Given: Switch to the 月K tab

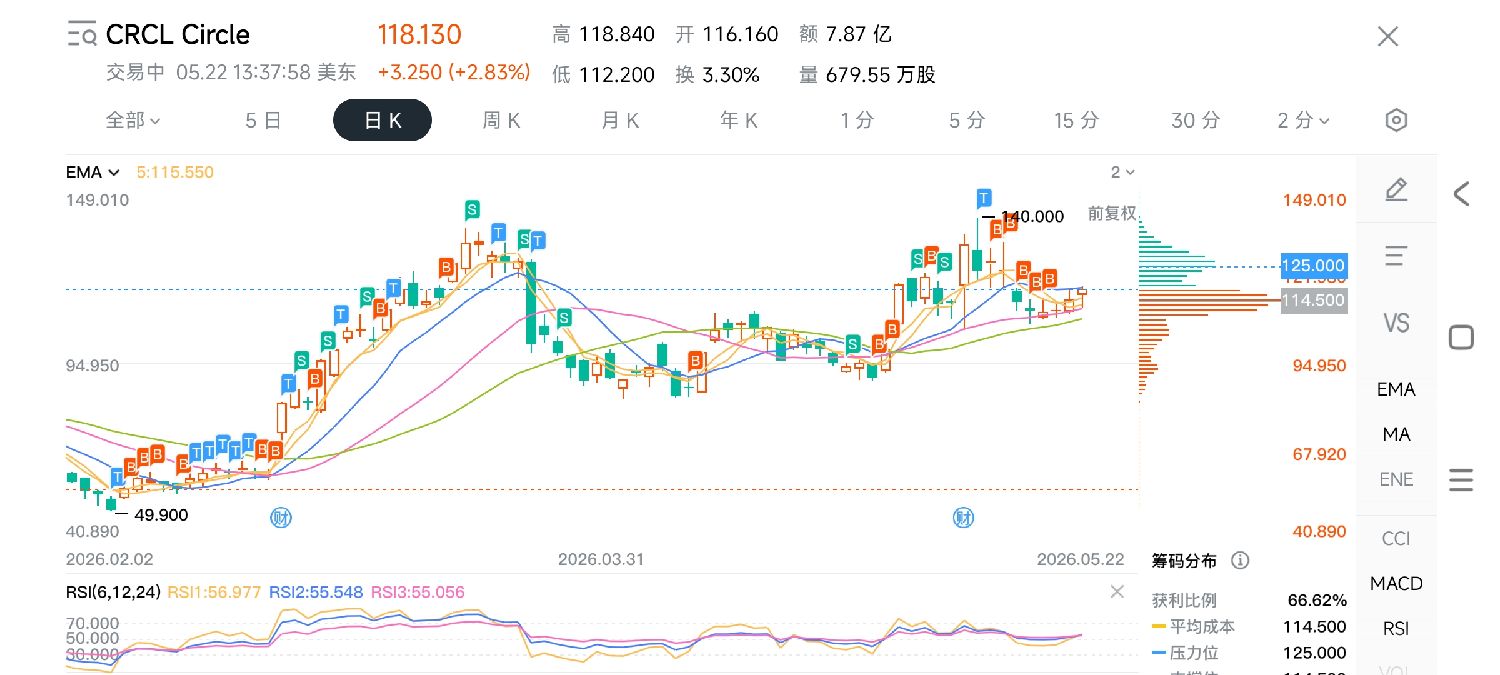Looking at the screenshot, I should [x=620, y=120].
